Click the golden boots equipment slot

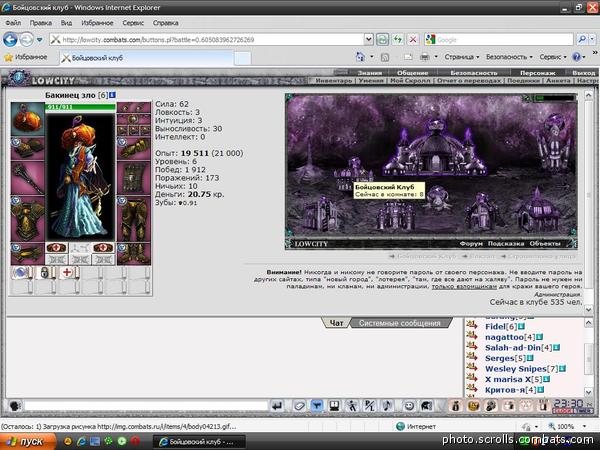(134, 254)
